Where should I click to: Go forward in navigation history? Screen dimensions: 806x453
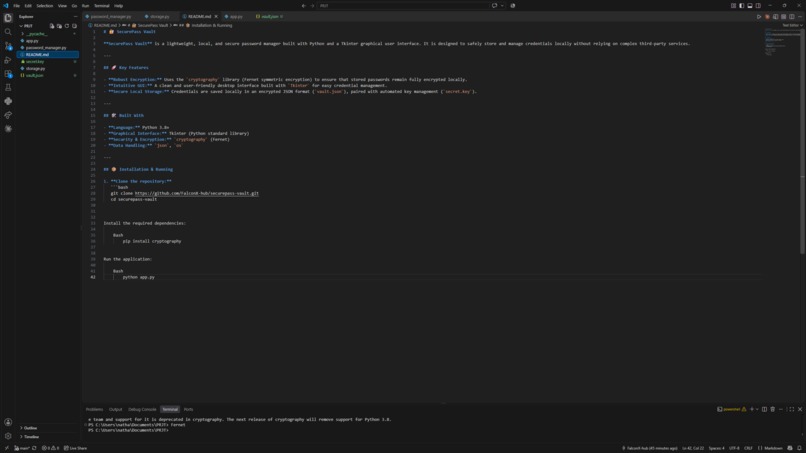click(312, 6)
